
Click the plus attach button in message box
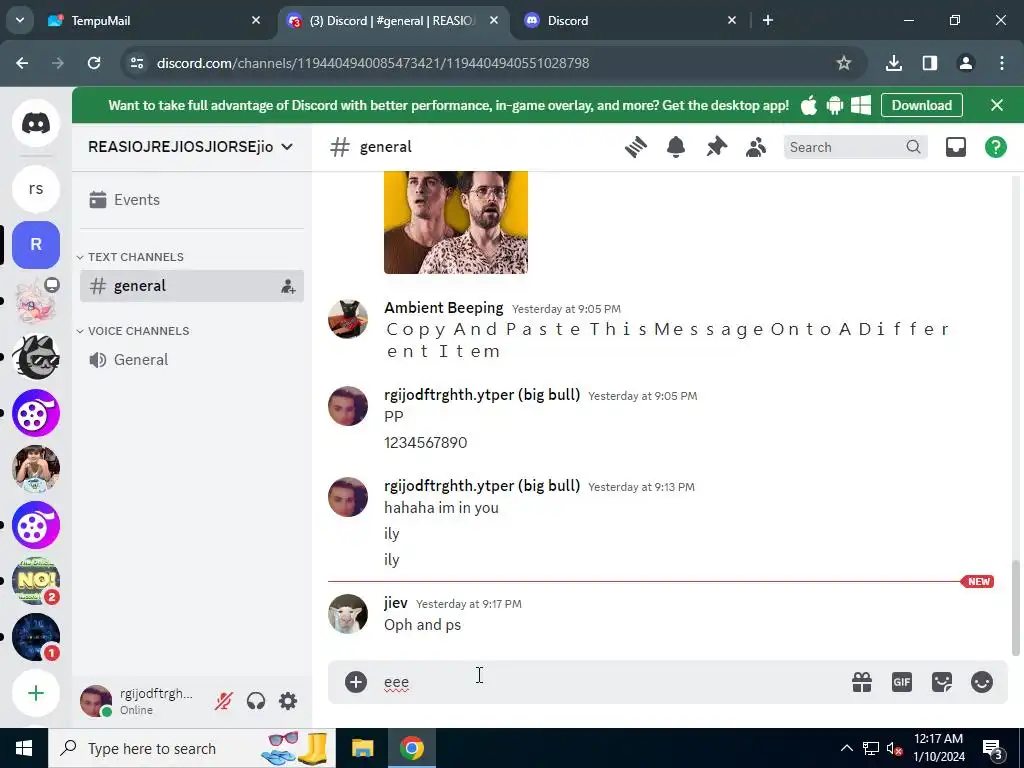tap(356, 682)
